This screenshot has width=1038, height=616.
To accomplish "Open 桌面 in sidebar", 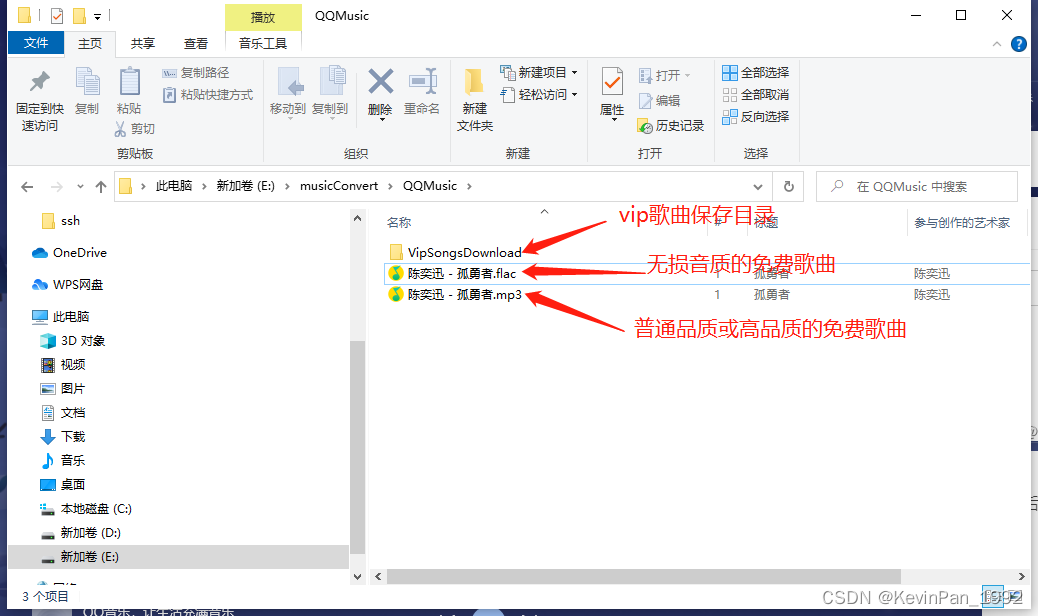I will pos(63,484).
